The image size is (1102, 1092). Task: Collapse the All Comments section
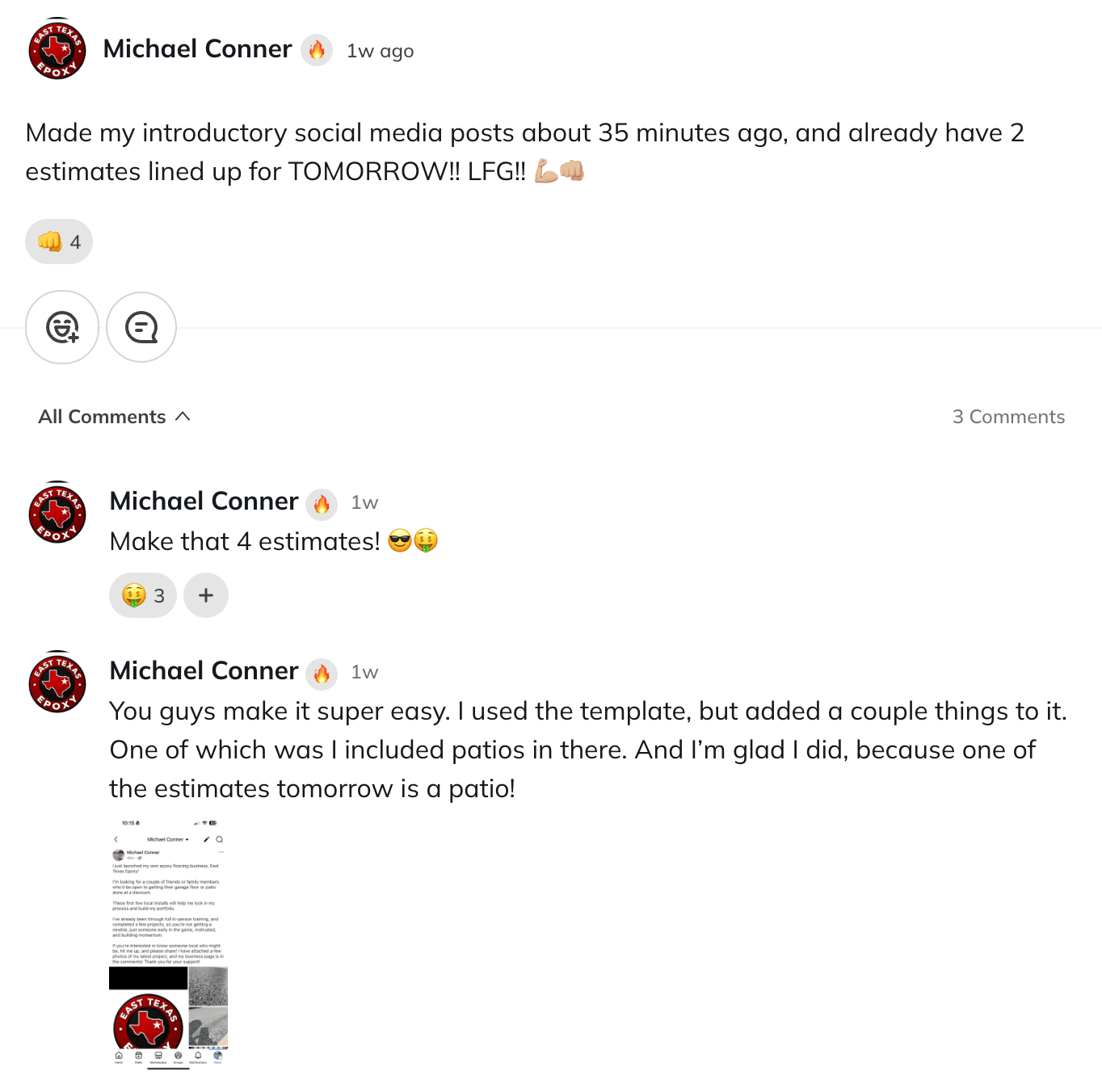(x=114, y=417)
